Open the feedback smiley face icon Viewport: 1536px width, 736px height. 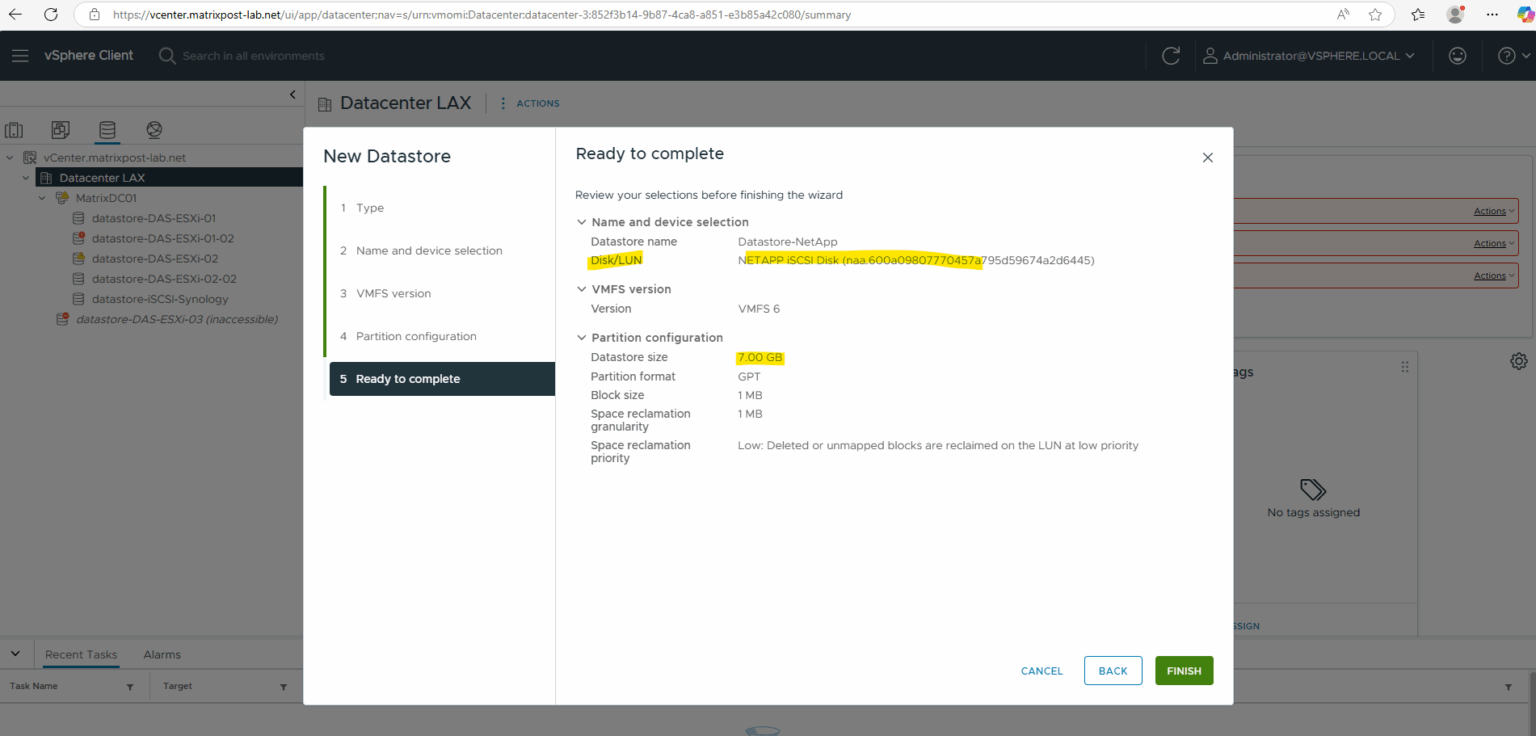(x=1457, y=55)
